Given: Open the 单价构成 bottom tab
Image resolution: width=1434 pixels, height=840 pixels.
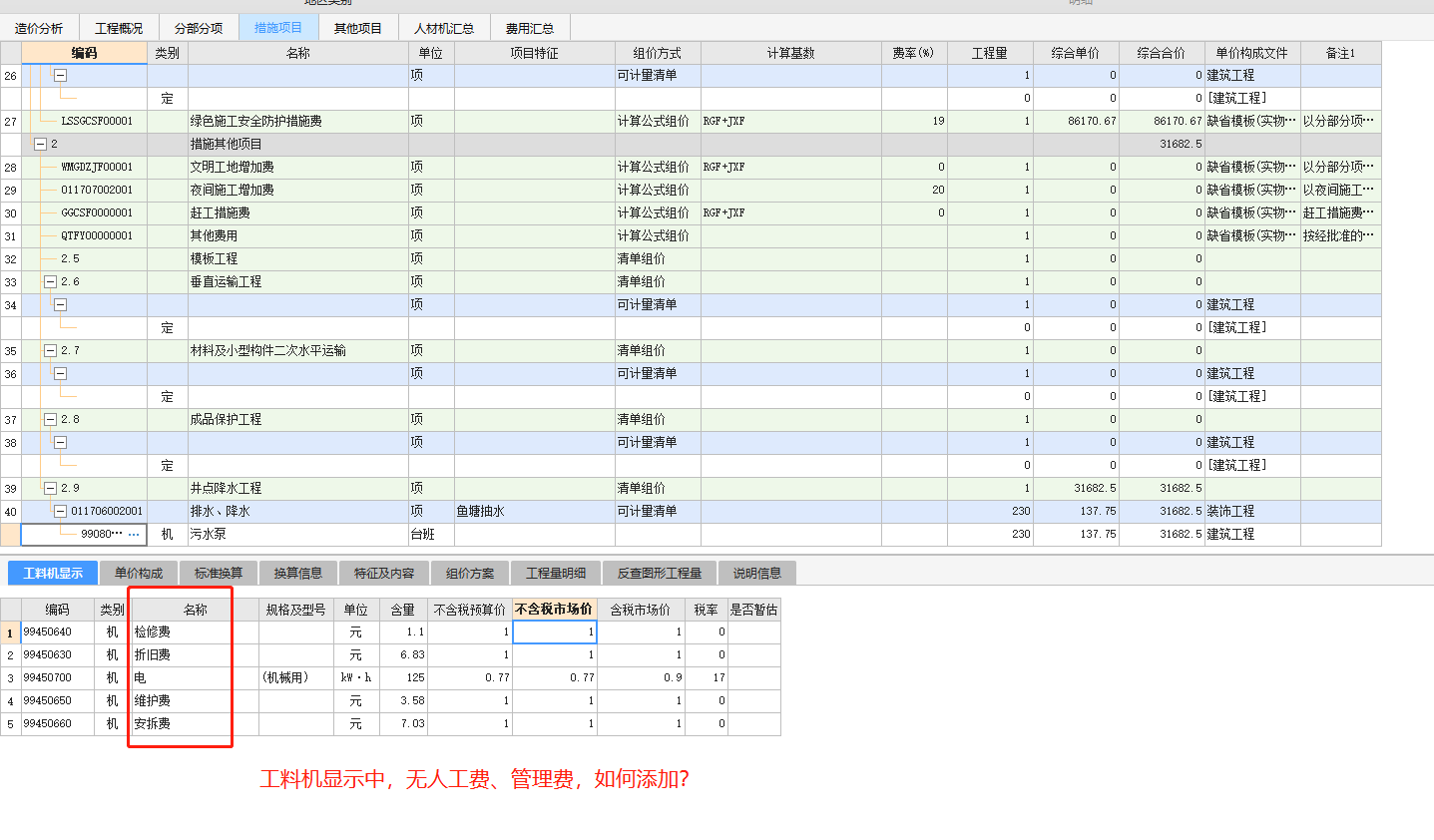Looking at the screenshot, I should 139,573.
